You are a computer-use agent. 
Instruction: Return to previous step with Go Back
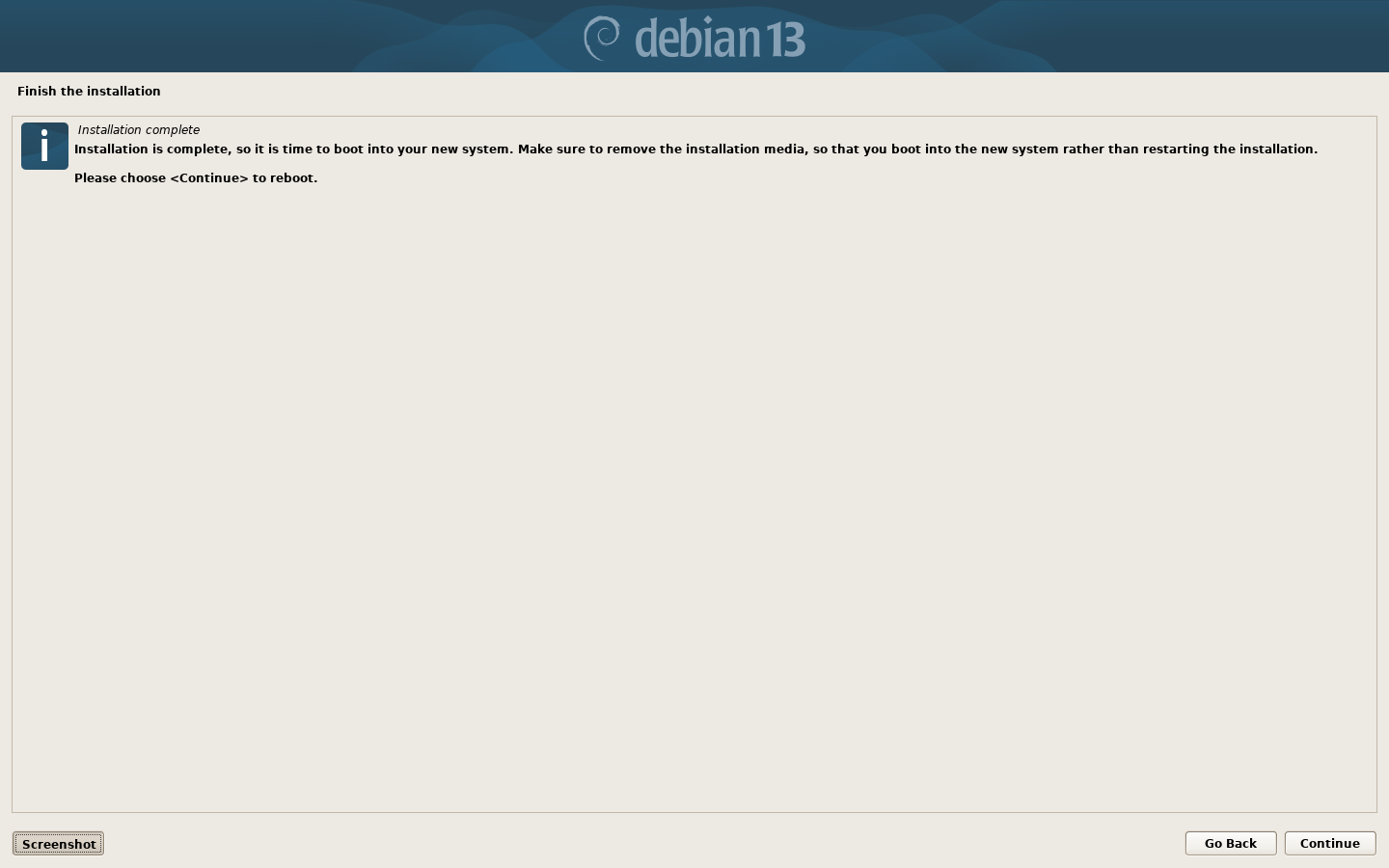pos(1231,843)
